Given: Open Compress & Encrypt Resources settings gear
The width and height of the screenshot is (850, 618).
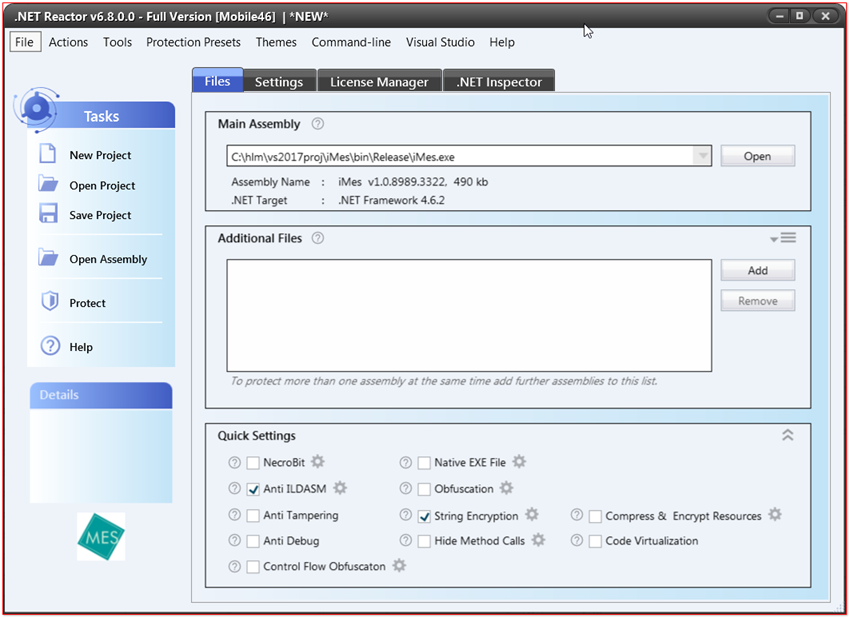Looking at the screenshot, I should tap(775, 514).
